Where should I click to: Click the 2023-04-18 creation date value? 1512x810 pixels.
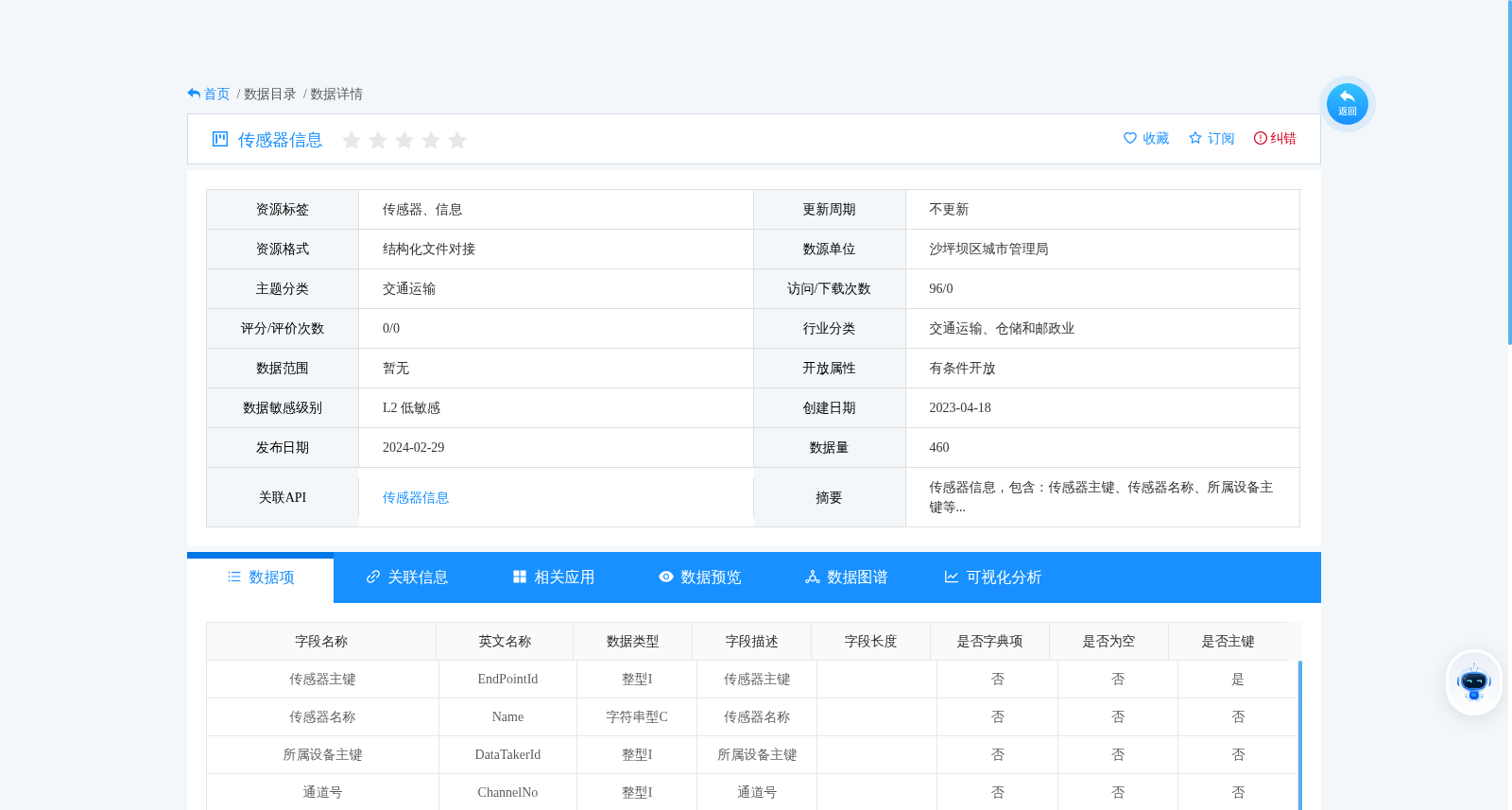coord(960,408)
